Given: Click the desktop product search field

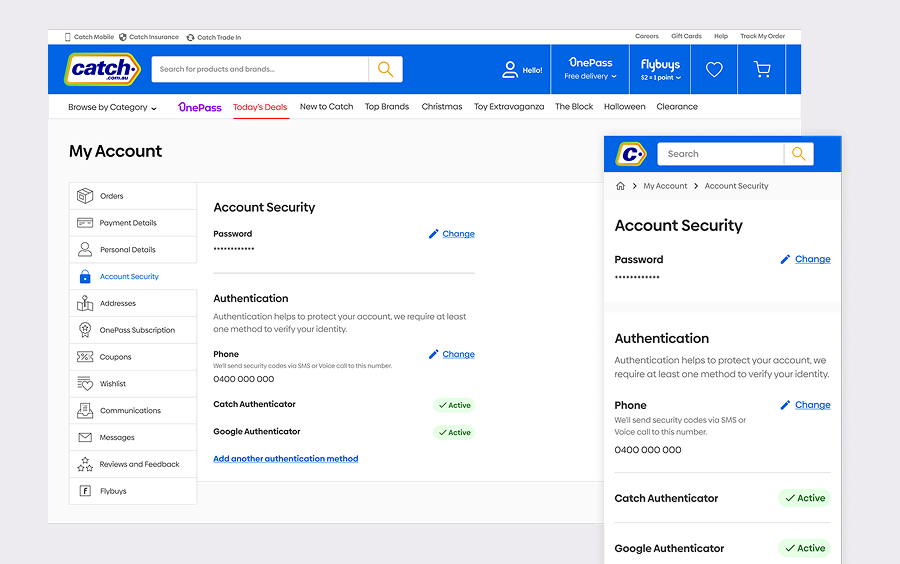Looking at the screenshot, I should point(260,69).
